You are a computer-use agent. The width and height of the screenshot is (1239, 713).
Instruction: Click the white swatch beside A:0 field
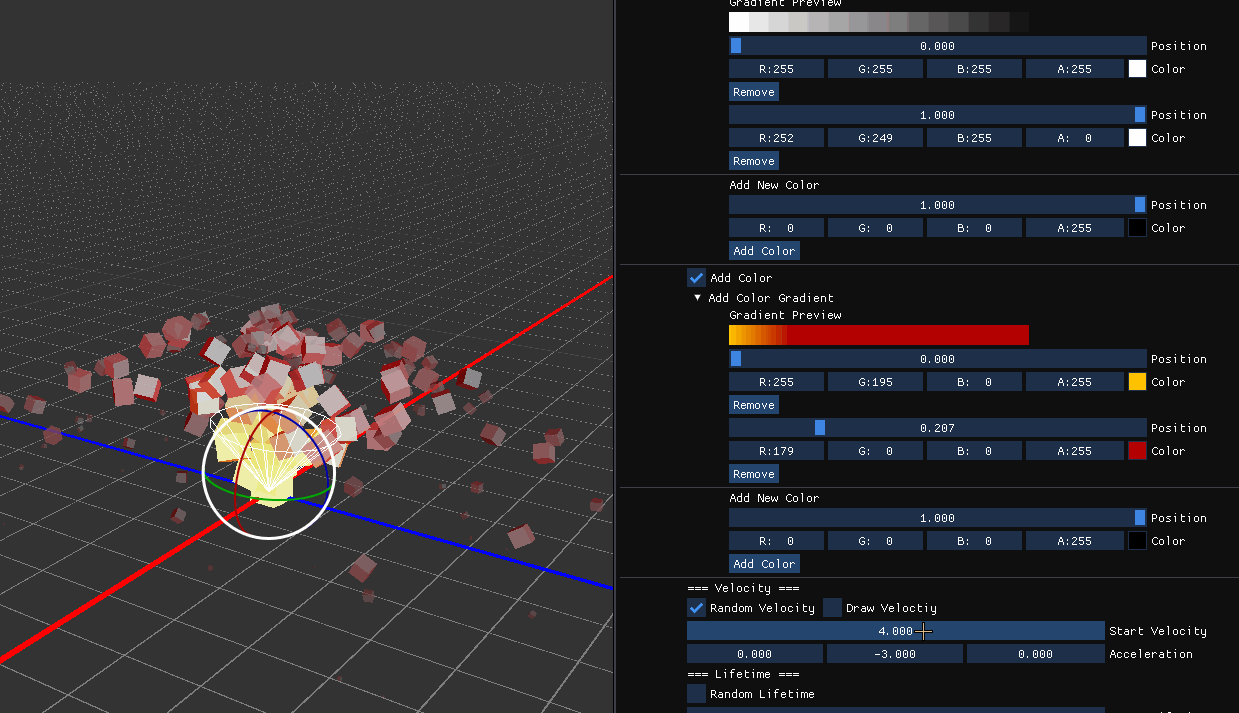[1137, 138]
